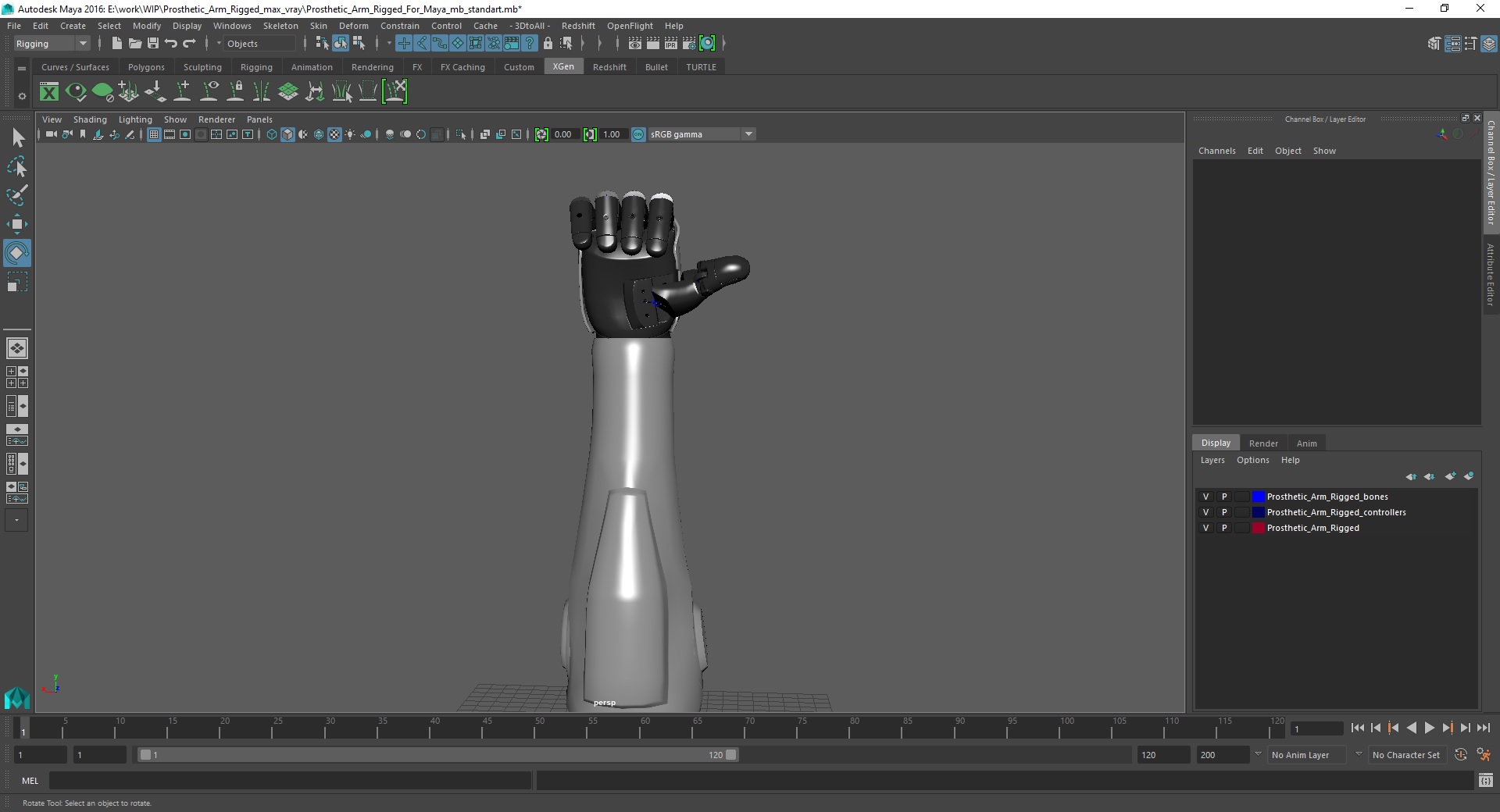
Task: Open Animation Preferences icon
Action: [1484, 755]
